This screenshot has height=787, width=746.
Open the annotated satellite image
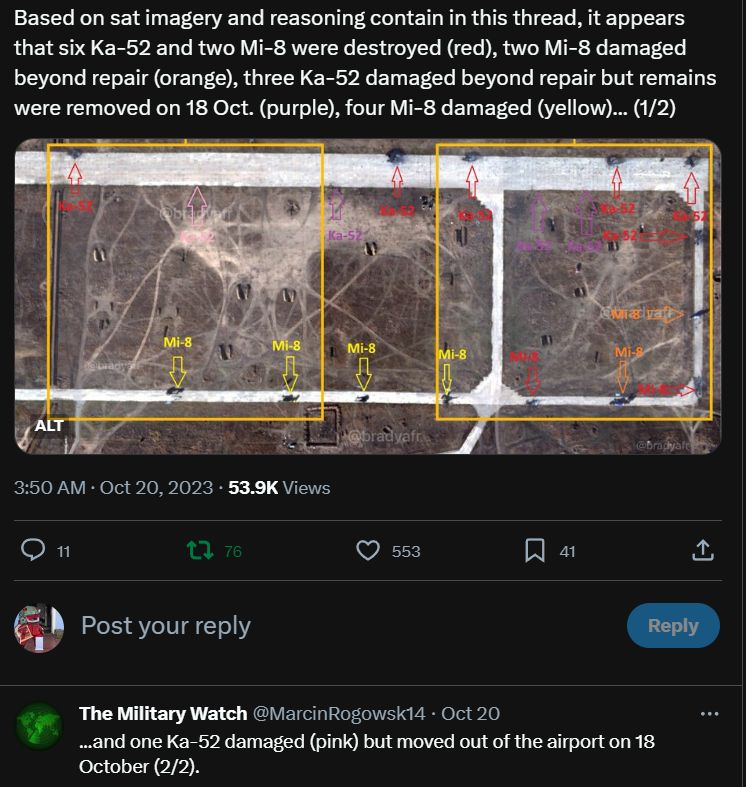tap(368, 296)
